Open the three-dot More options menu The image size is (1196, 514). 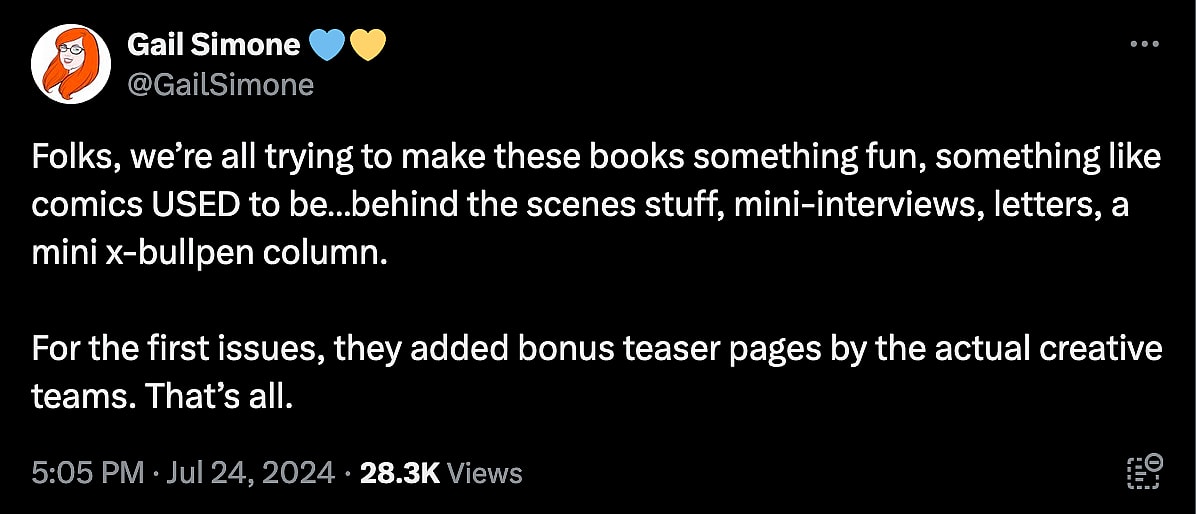coord(1144,45)
